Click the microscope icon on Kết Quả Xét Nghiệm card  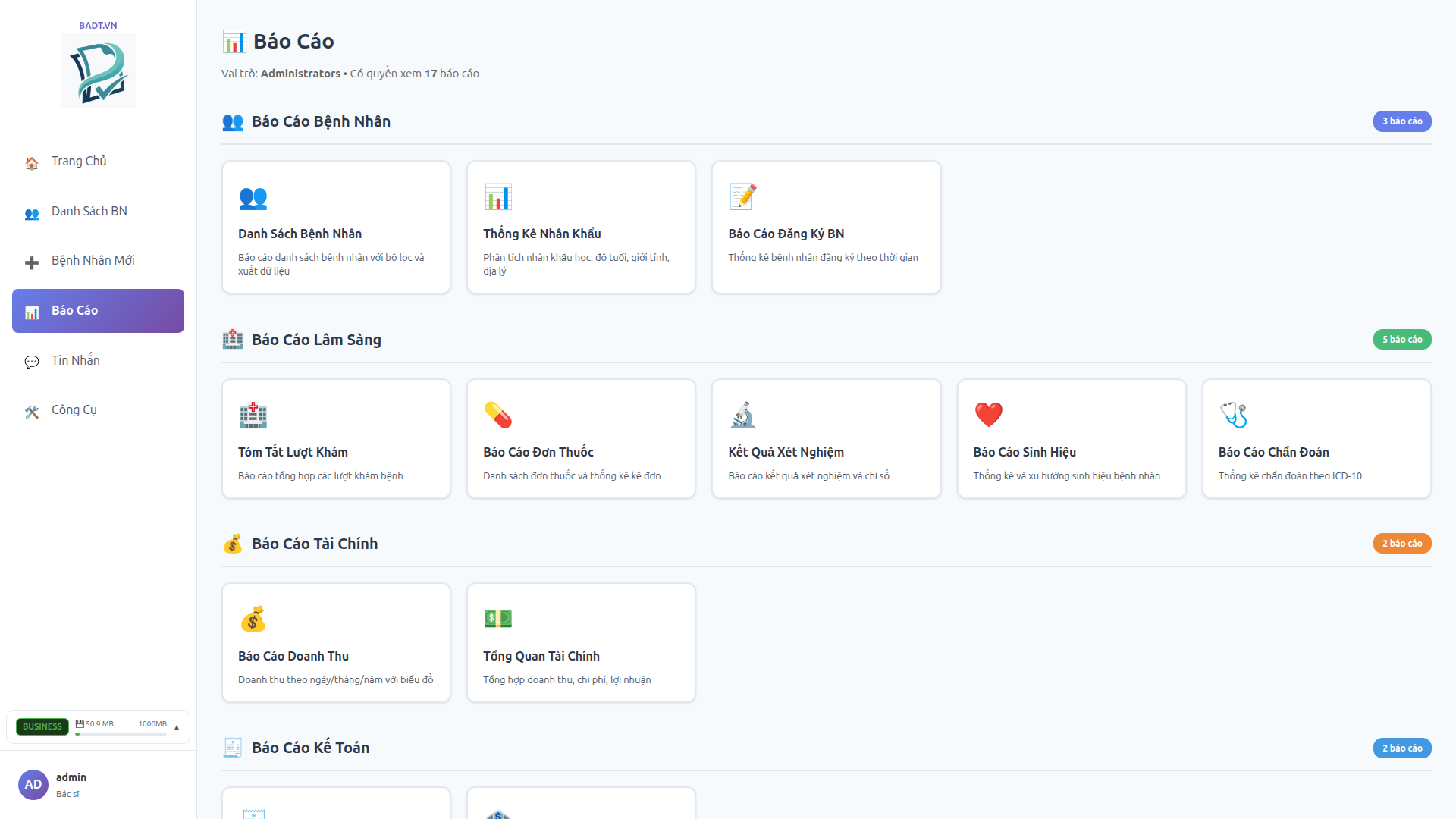click(x=743, y=416)
